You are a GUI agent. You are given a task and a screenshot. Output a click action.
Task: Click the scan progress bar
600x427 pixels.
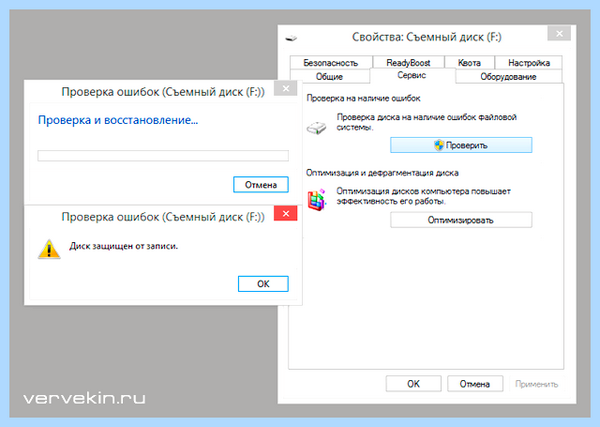coord(163,156)
